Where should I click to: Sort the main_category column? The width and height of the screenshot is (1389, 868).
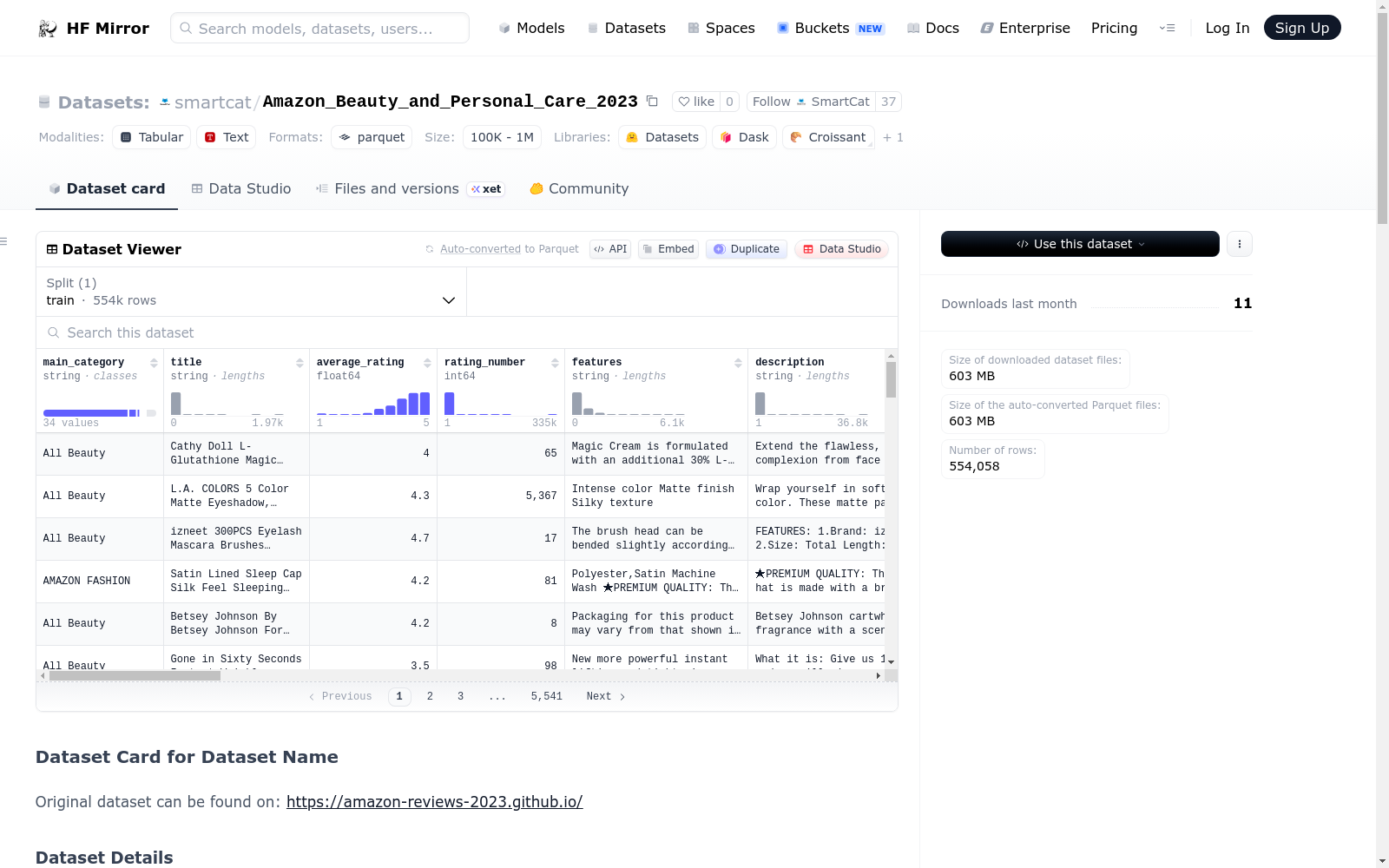tap(154, 363)
